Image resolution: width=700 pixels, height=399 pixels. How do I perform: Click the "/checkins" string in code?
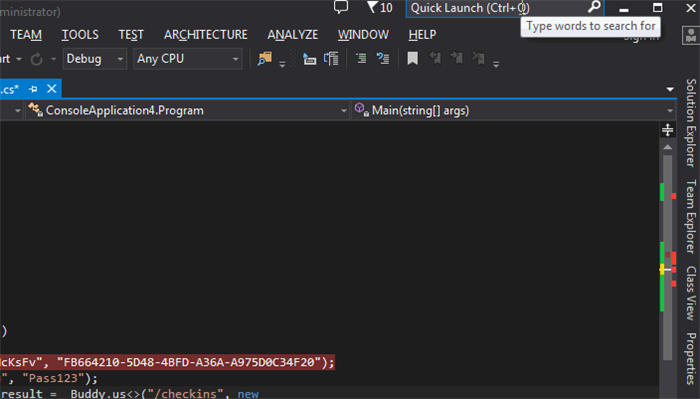(185, 394)
